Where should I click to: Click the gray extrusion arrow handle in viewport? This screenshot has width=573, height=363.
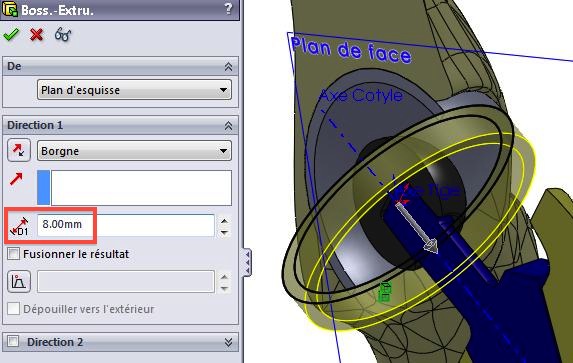(417, 228)
